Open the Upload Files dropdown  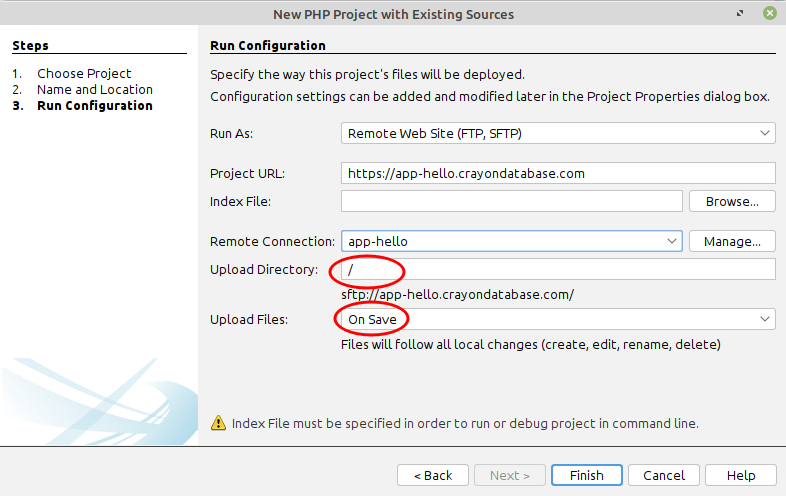pyautogui.click(x=558, y=319)
